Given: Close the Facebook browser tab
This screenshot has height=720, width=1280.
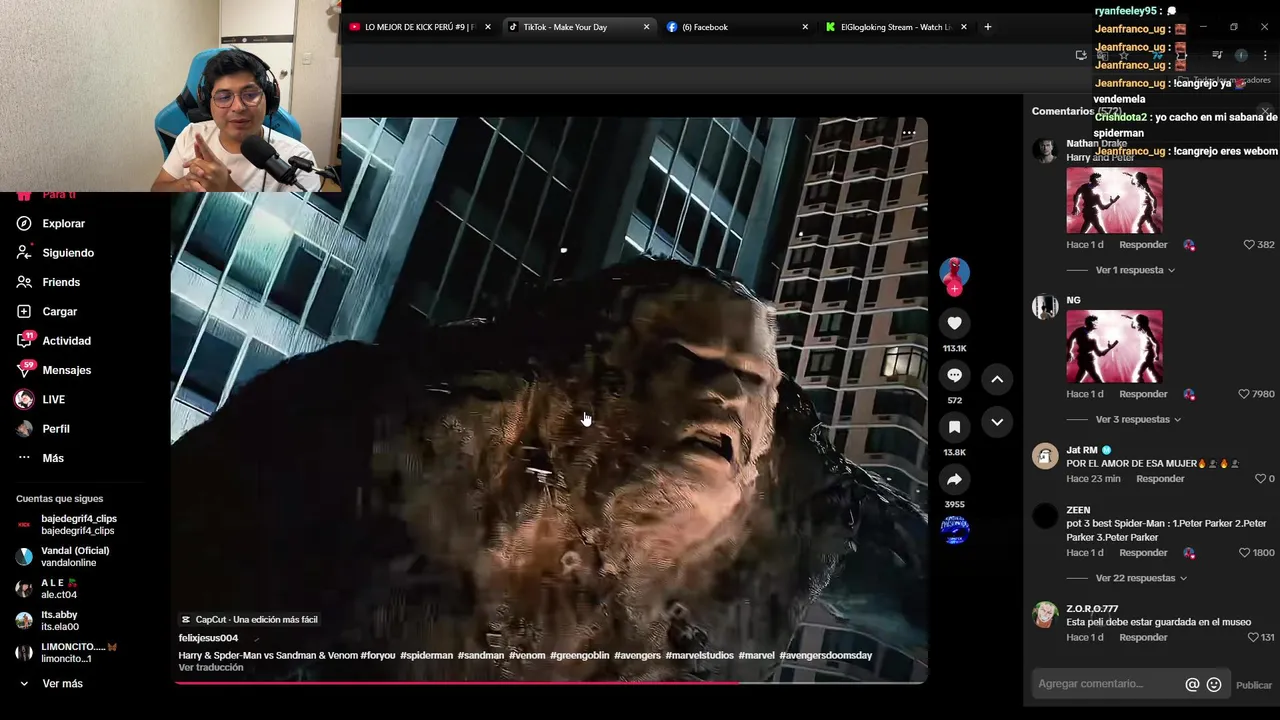Looking at the screenshot, I should (805, 27).
